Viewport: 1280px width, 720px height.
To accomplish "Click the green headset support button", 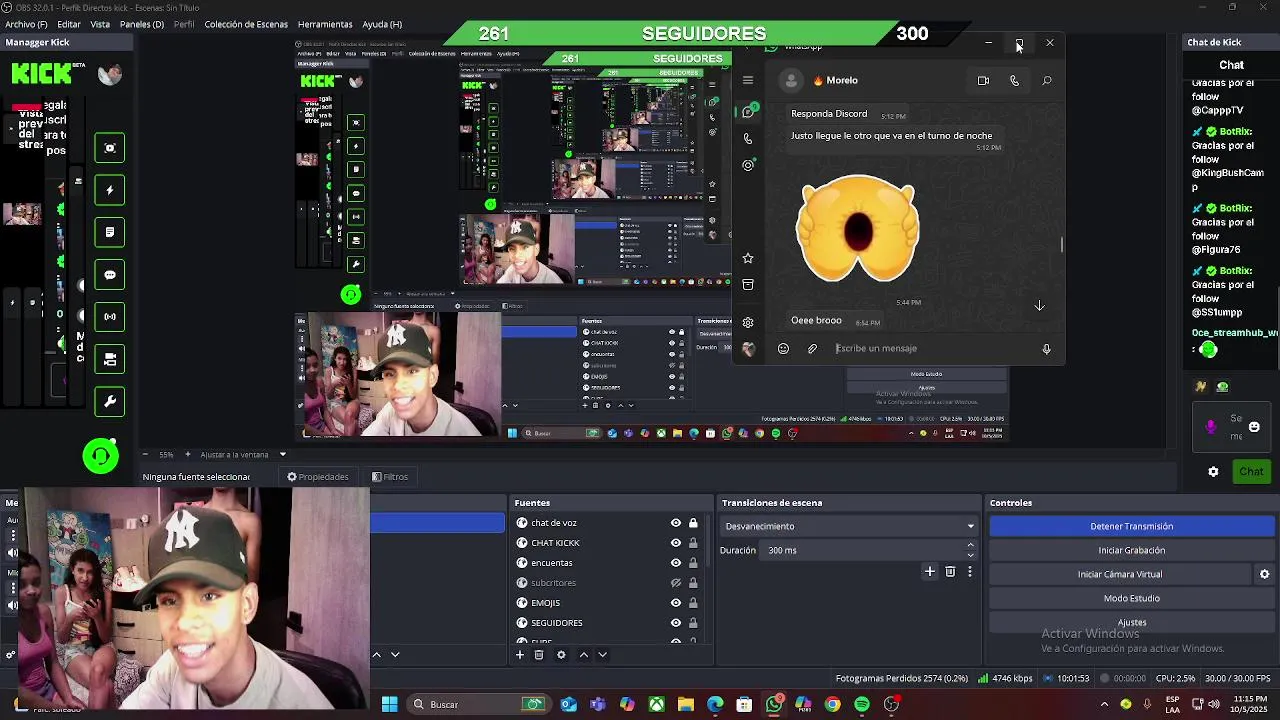I will click(100, 456).
